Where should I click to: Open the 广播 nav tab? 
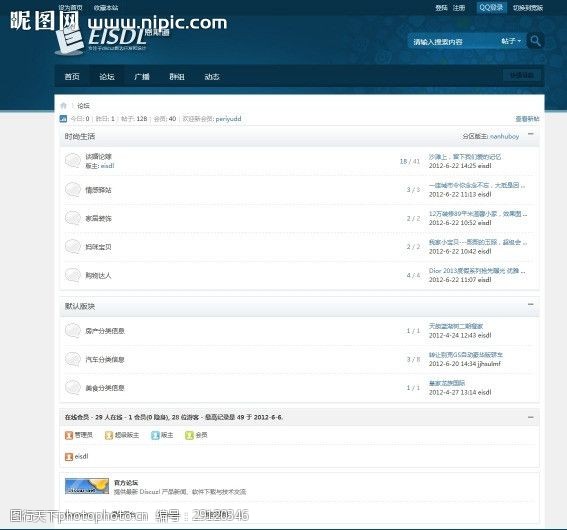click(142, 77)
